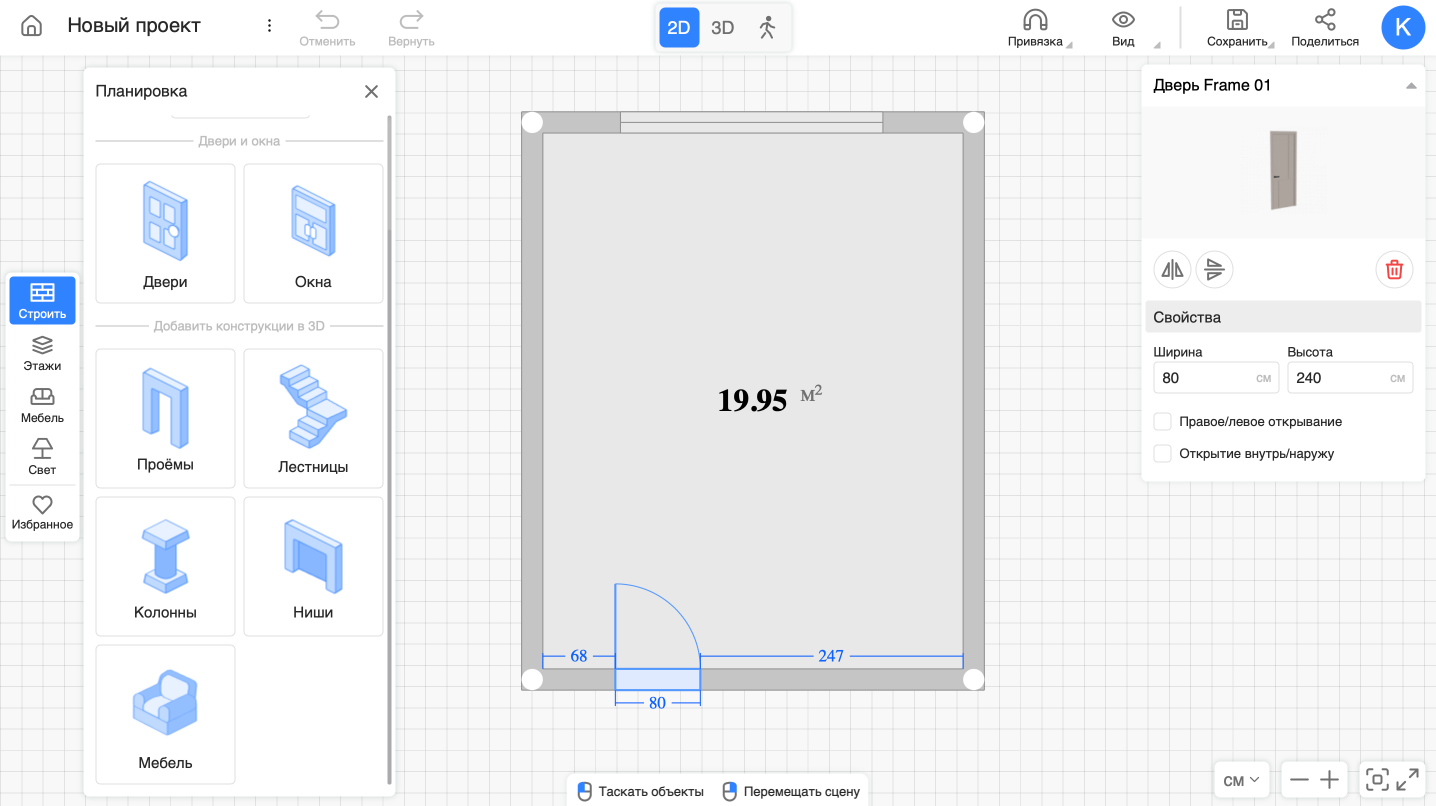The image size is (1436, 806).
Task: Open the см units dropdown
Action: tap(1241, 780)
